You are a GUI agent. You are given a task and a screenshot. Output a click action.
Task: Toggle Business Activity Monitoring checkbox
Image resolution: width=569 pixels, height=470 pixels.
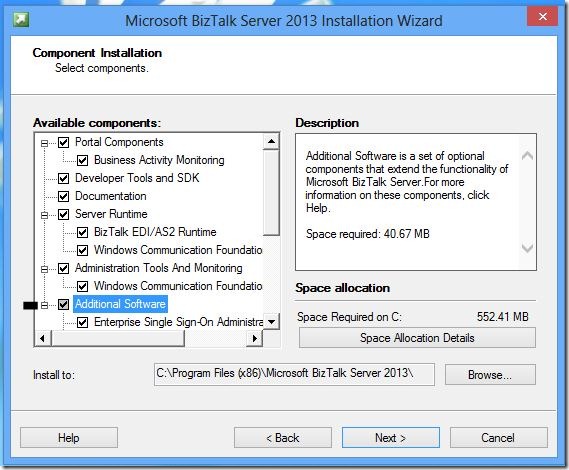[82, 160]
